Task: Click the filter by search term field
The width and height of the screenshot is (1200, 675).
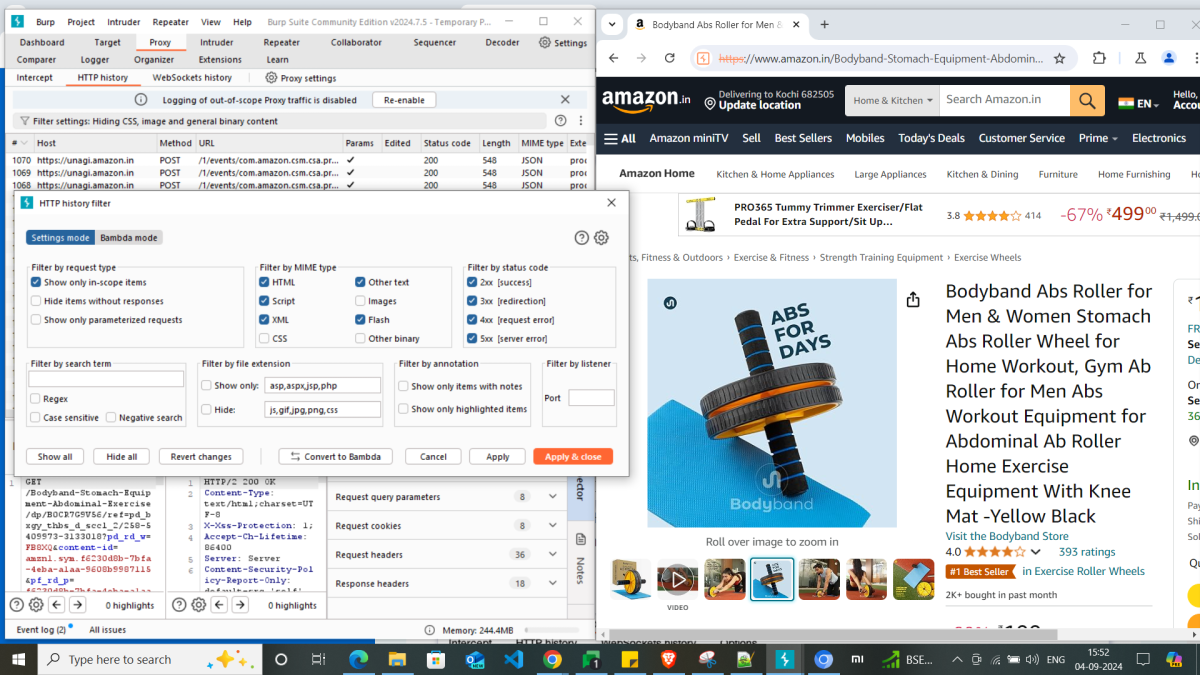Action: pyautogui.click(x=106, y=379)
